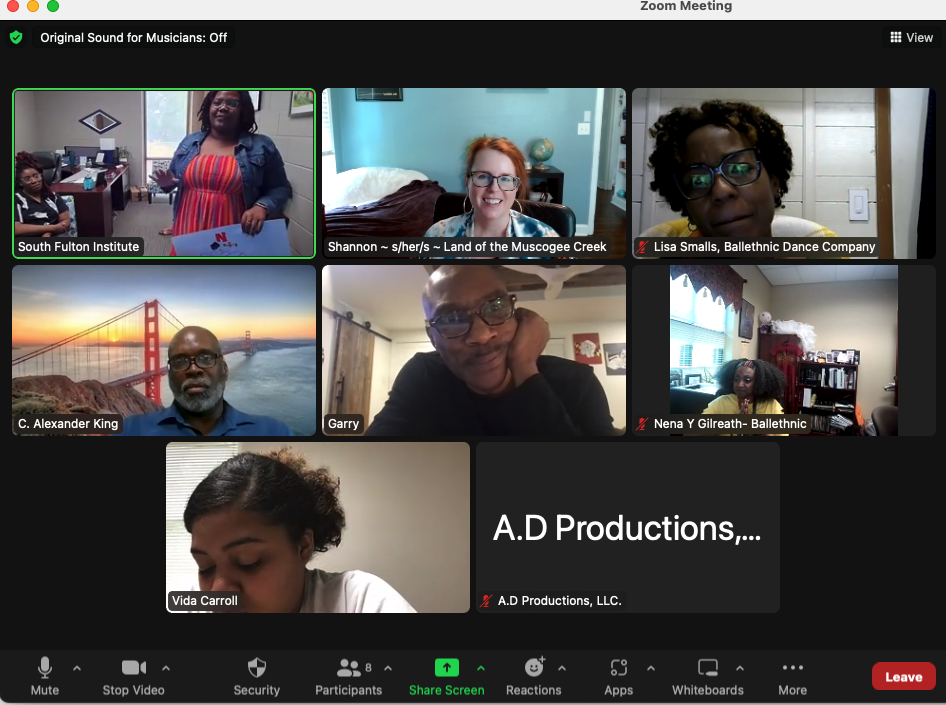Screen dimensions: 946x705
Task: Click the A.D Productions, LLC. name label
Action: 559,601
